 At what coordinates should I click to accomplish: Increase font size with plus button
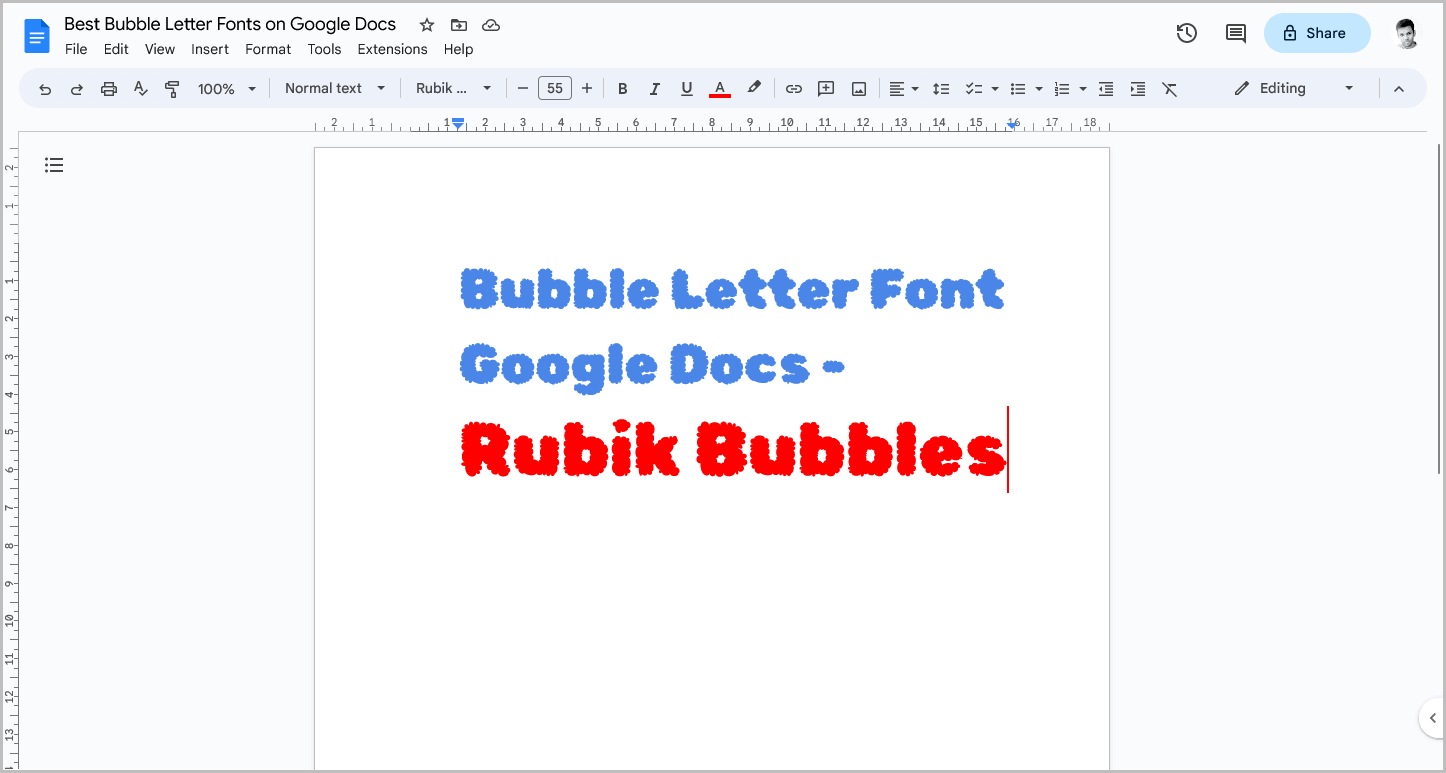click(587, 89)
